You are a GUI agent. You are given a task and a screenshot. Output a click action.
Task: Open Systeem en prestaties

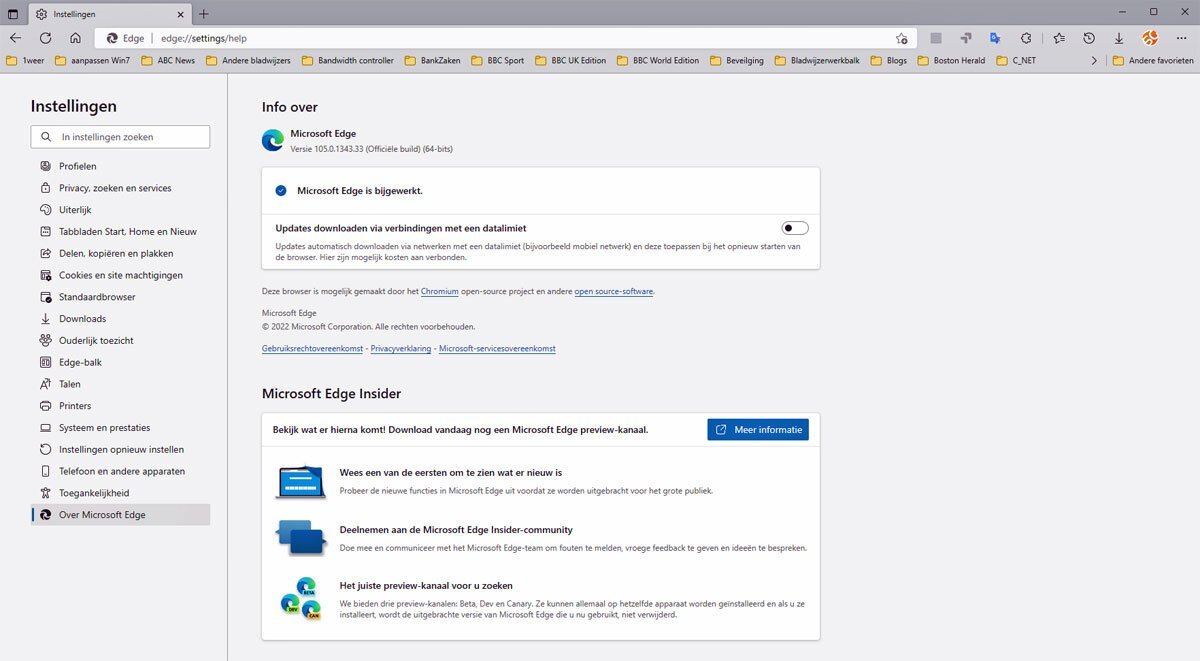[x=120, y=428]
